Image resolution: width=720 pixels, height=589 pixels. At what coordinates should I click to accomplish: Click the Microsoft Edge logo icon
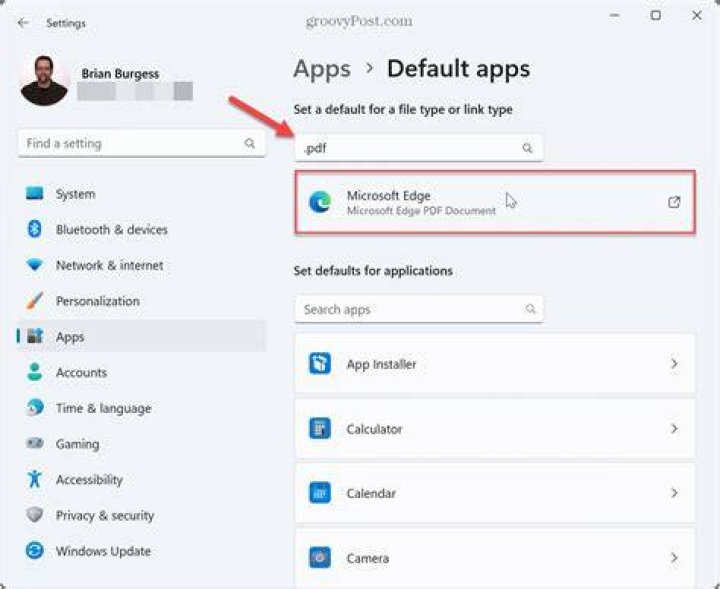320,202
